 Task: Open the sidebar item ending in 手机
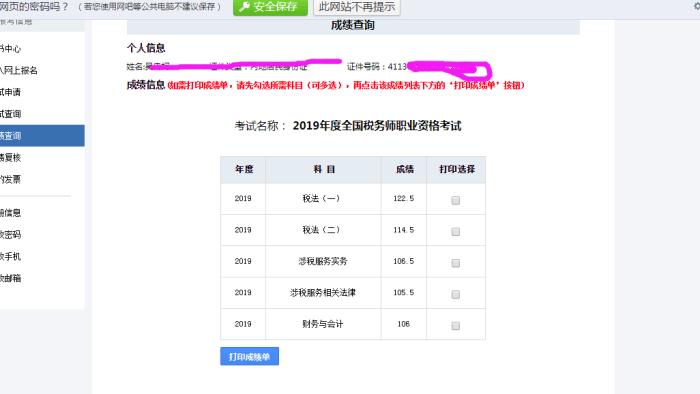click(x=11, y=257)
